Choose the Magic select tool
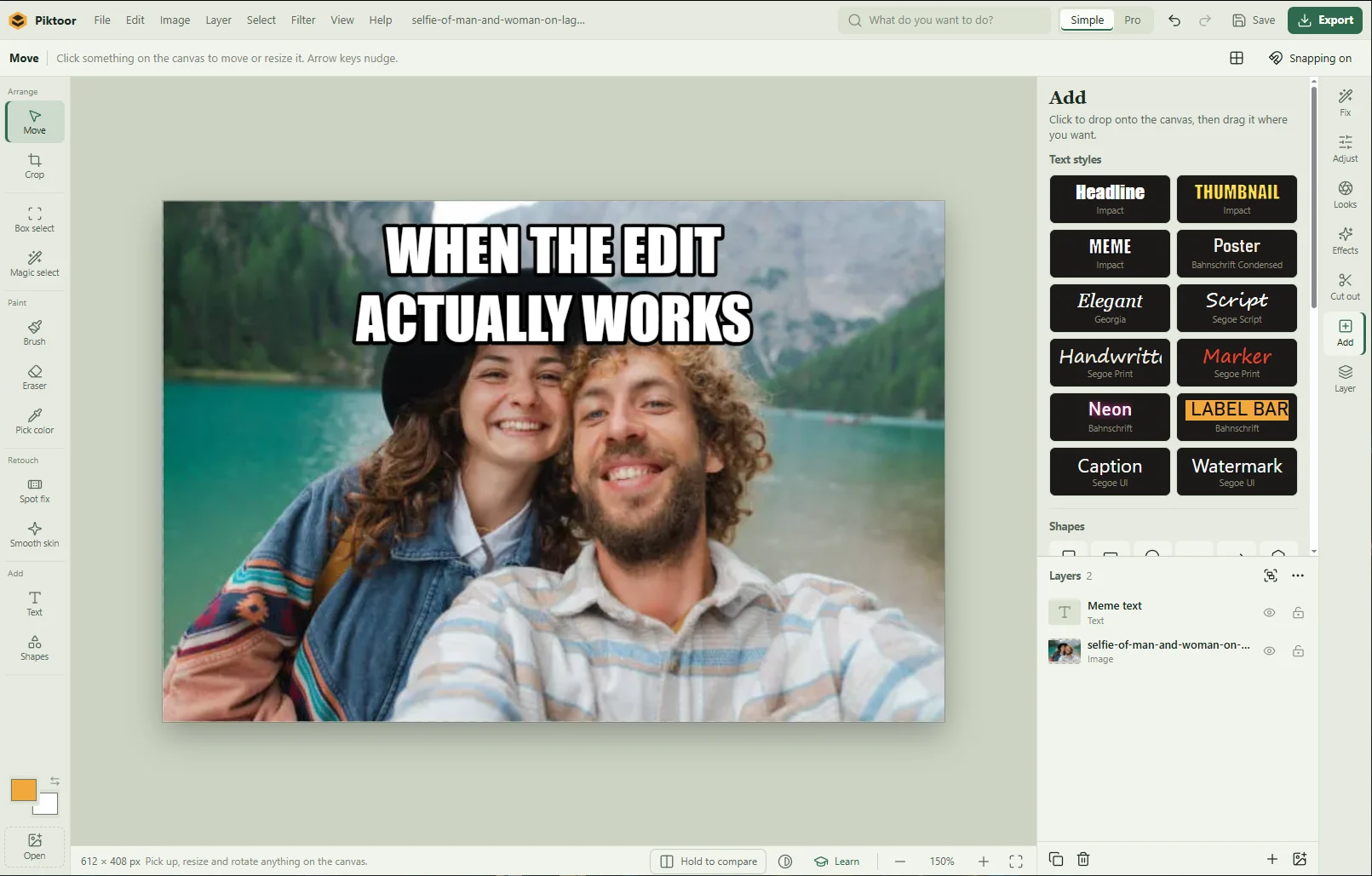 coord(35,264)
